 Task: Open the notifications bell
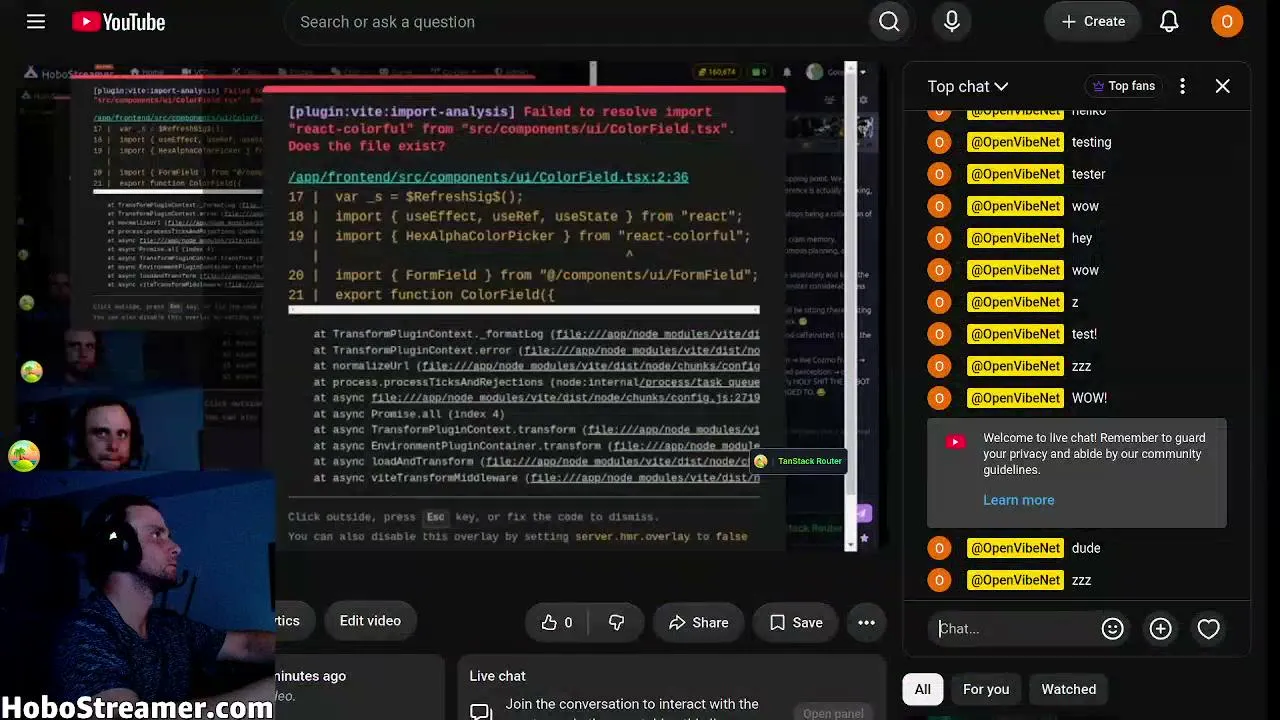coord(1169,21)
